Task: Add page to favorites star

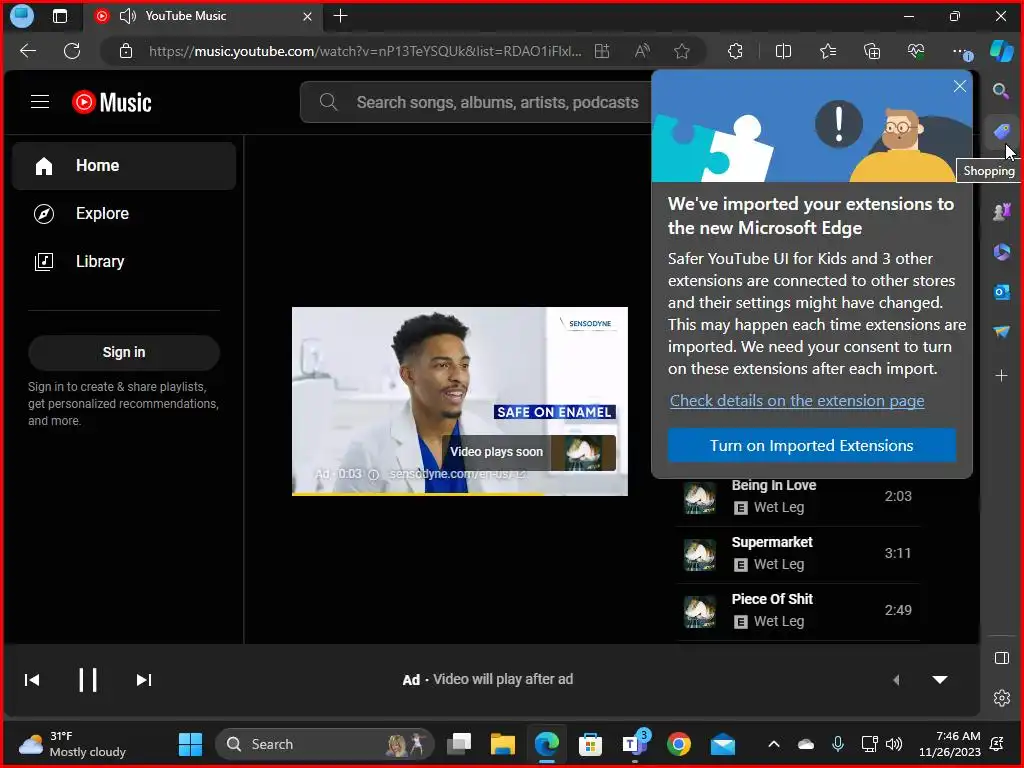Action: point(682,51)
